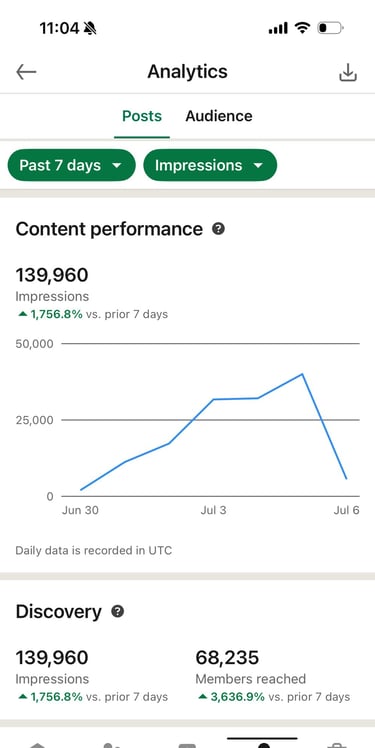Tap the Jun 30 axis label
The width and height of the screenshot is (375, 748).
coord(80,510)
